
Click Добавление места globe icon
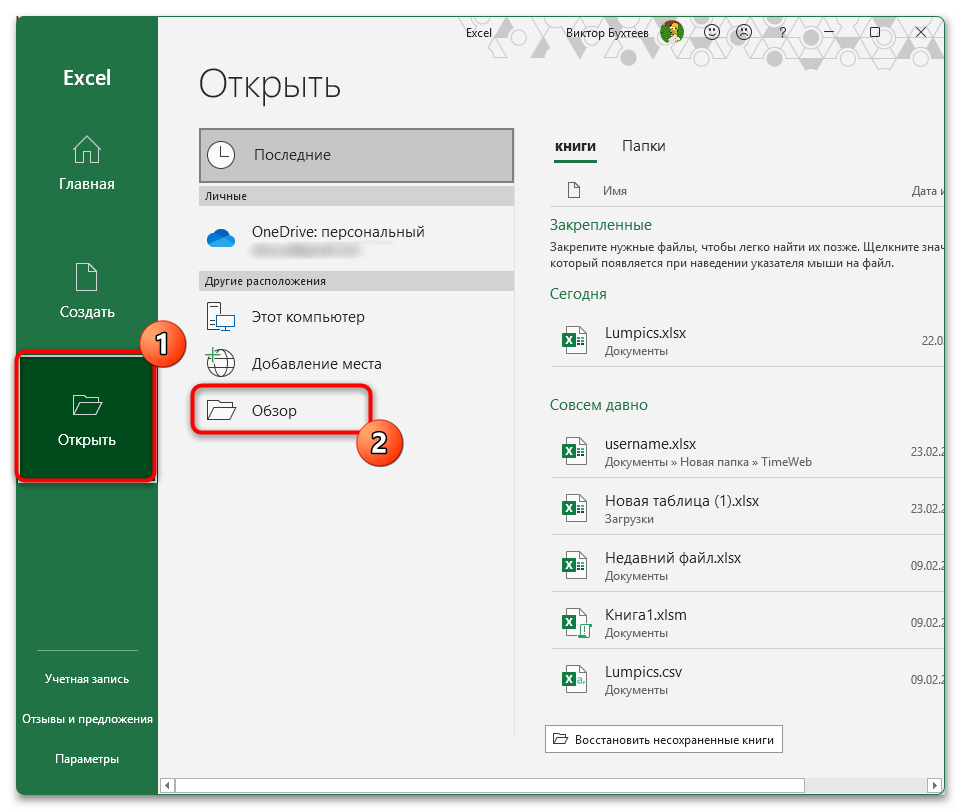220,363
